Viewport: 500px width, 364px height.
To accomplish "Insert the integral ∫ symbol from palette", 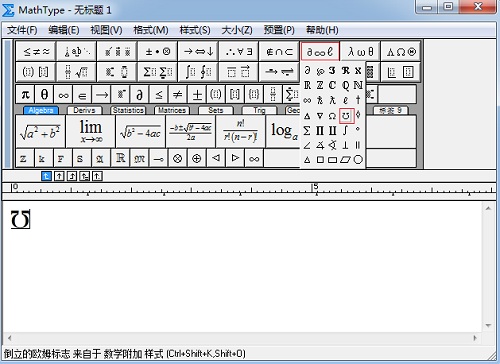I will click(345, 130).
